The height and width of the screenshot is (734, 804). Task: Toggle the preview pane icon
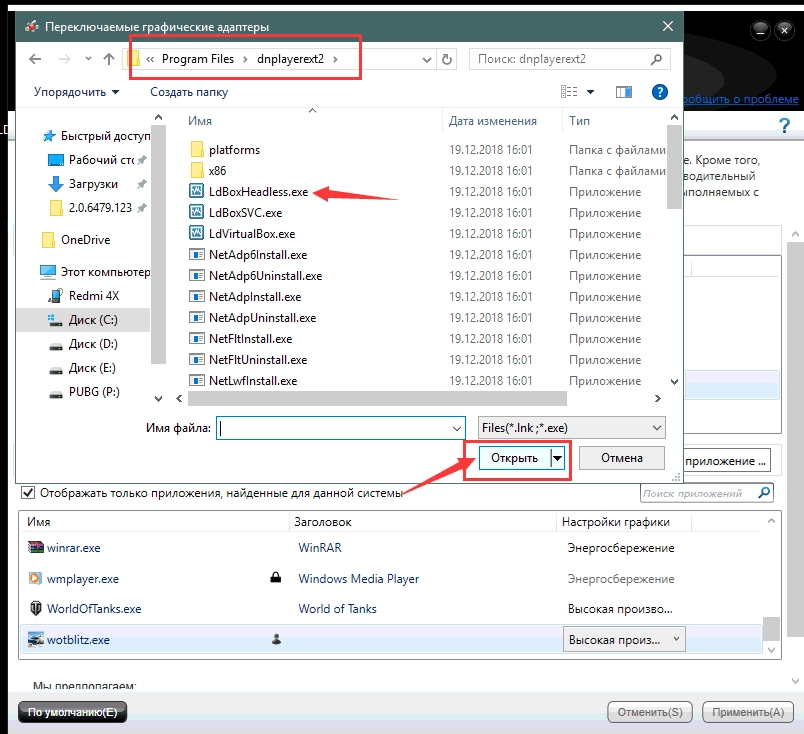click(x=624, y=92)
